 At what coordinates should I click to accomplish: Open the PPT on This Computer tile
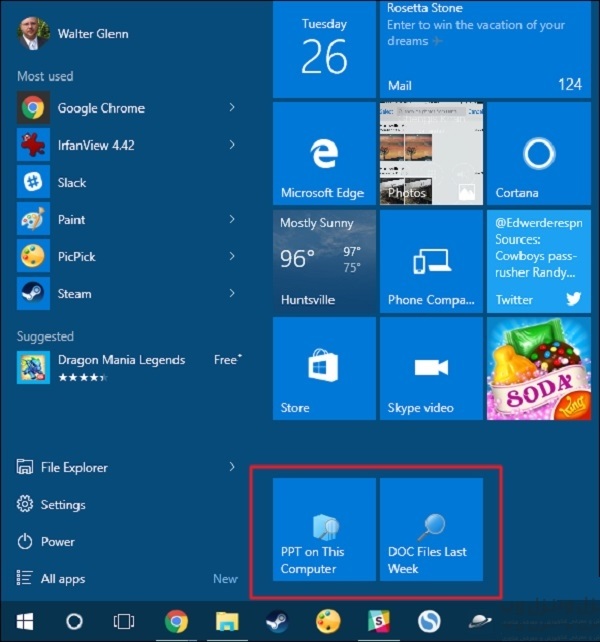click(x=324, y=529)
